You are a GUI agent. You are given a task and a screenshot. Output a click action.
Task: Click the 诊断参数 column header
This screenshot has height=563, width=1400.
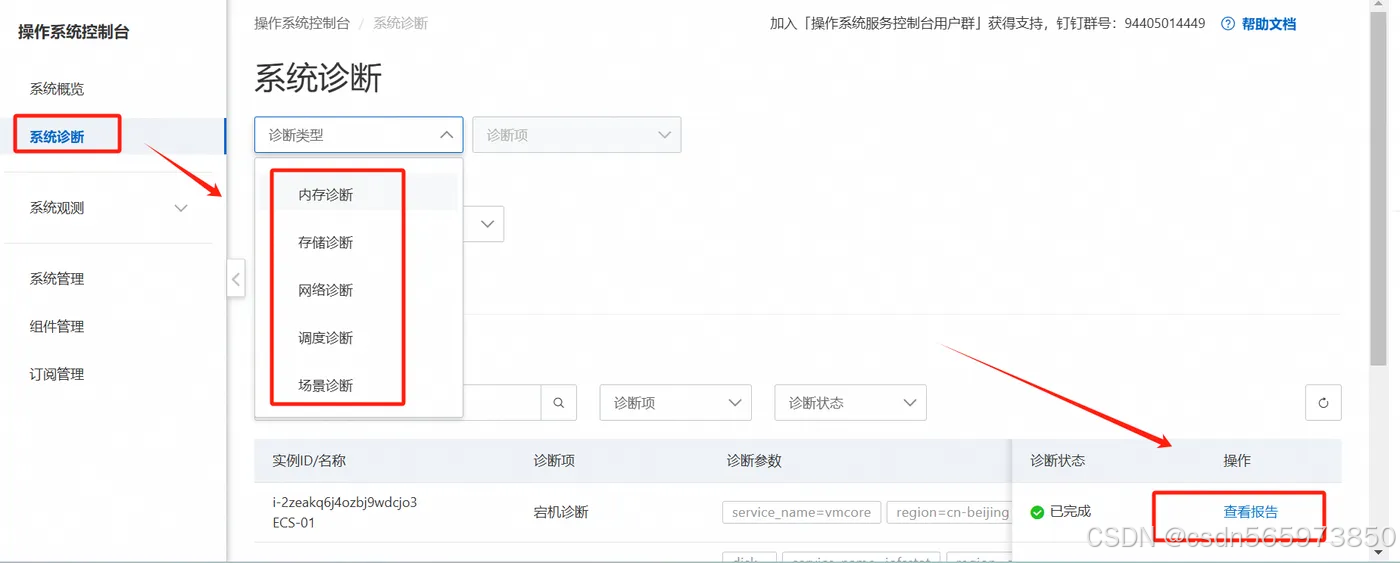754,461
